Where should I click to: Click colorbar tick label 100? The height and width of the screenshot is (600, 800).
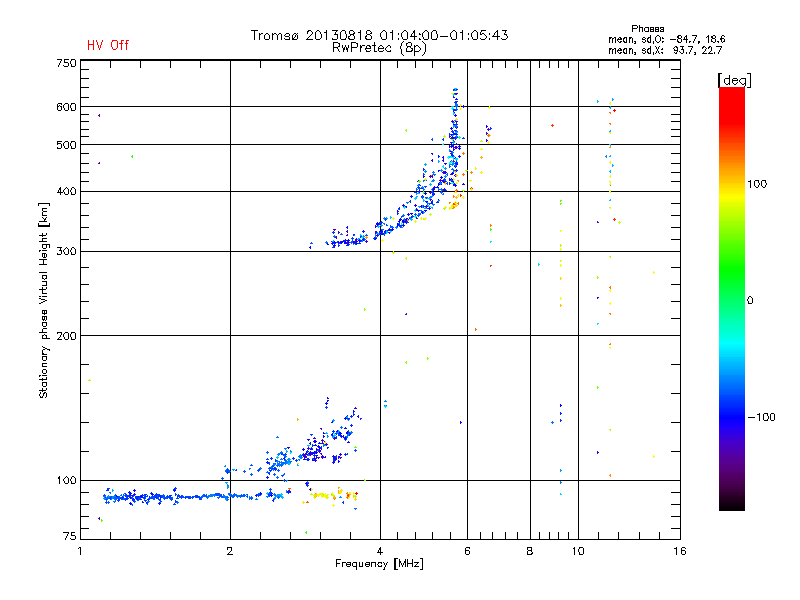(x=757, y=184)
